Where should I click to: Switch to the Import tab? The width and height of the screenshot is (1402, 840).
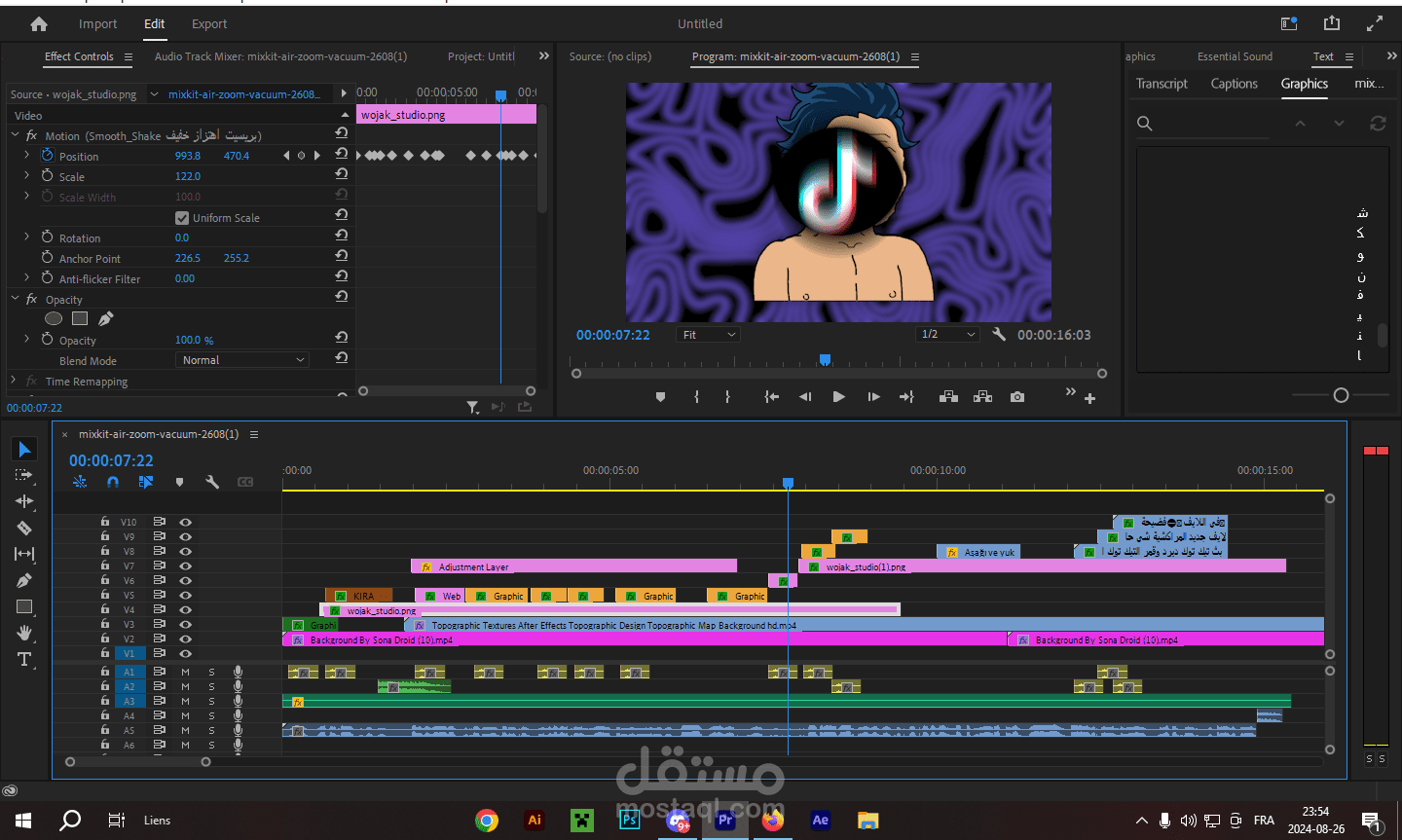pos(97,24)
